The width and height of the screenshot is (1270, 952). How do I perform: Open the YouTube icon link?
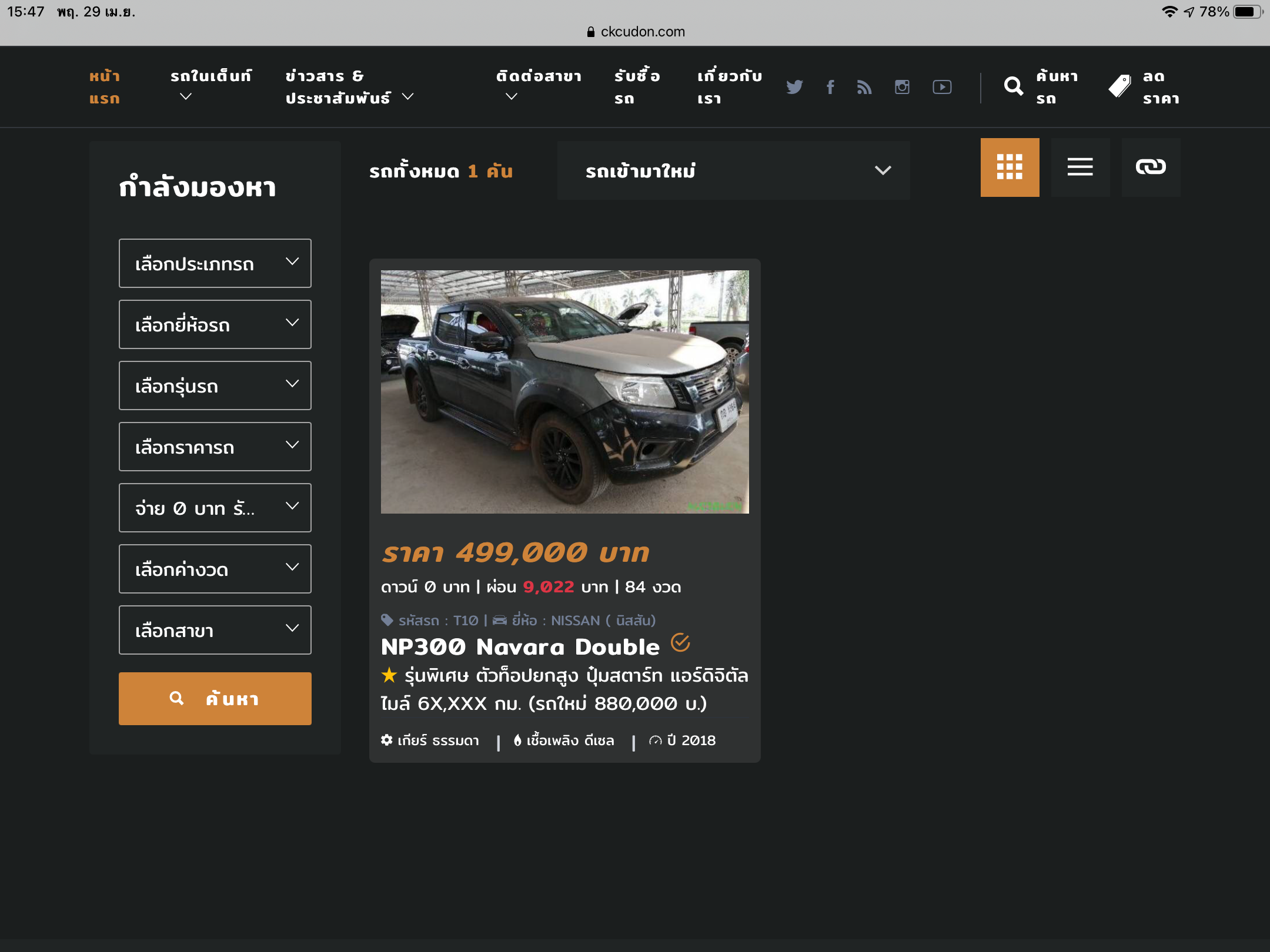pyautogui.click(x=942, y=87)
